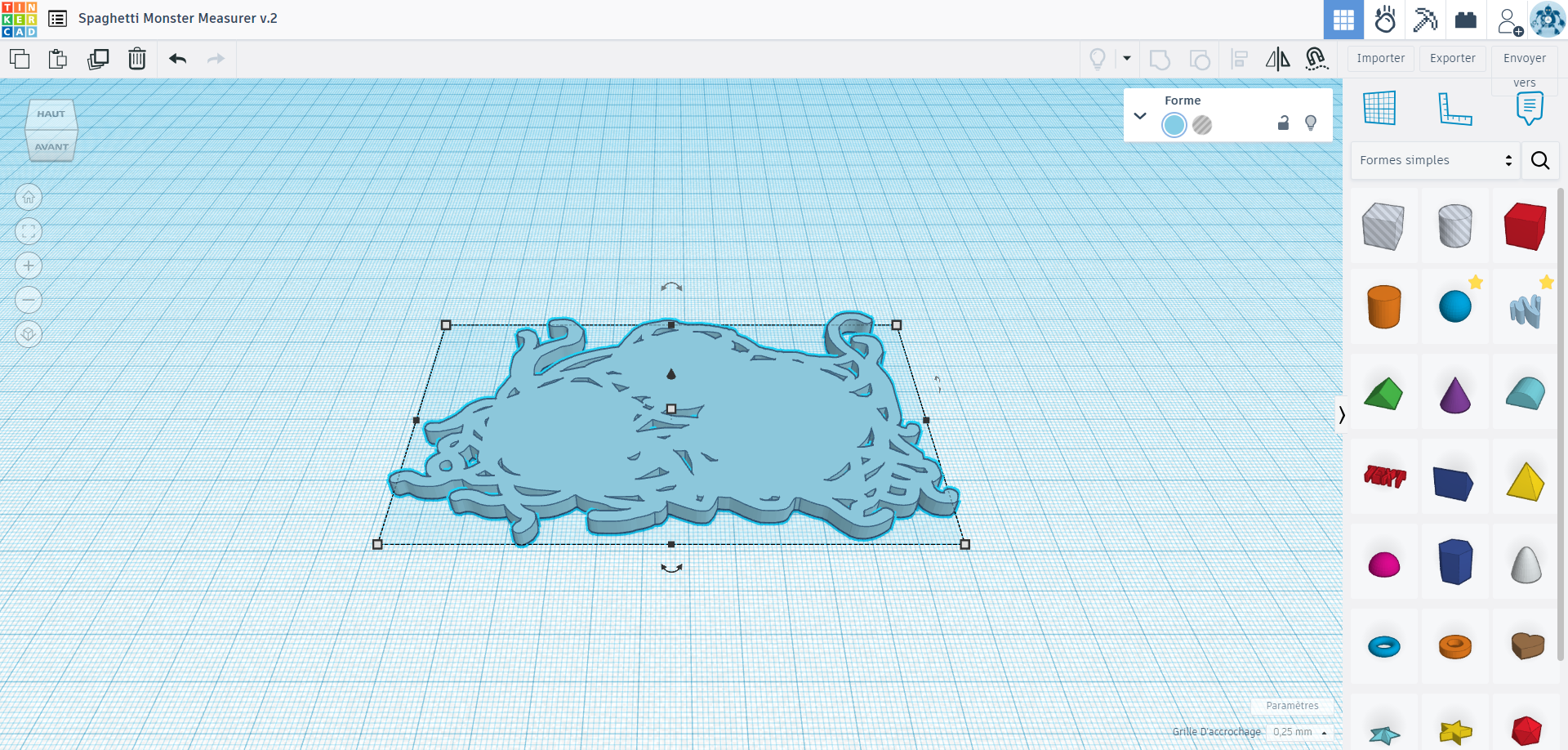Select the hole striped swatch
The height and width of the screenshot is (750, 1568).
(x=1202, y=125)
